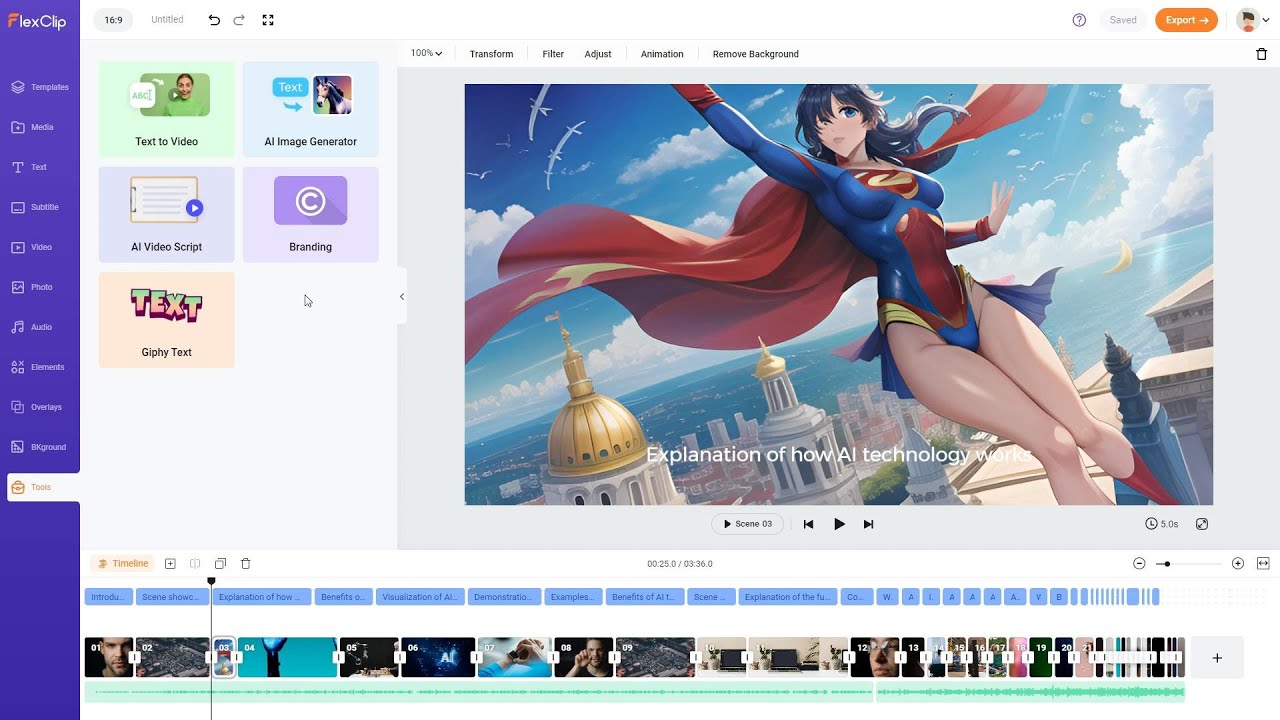This screenshot has width=1280, height=720.
Task: Select the 'Demonstratio...' subtitle clip
Action: pos(504,597)
